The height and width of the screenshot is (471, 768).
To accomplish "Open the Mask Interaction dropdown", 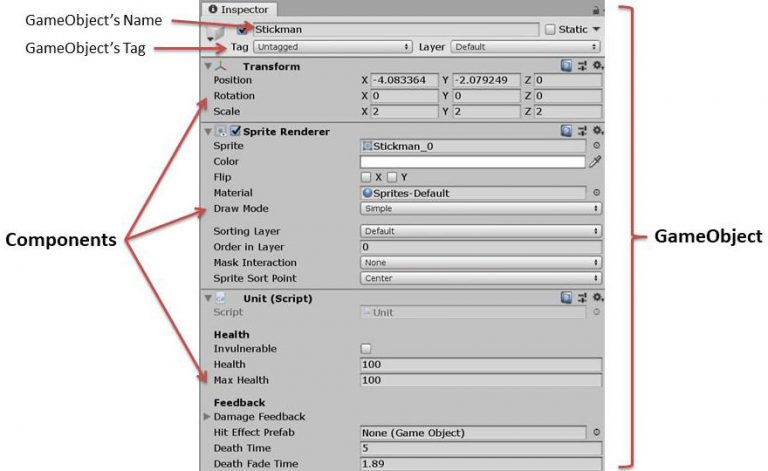I will pyautogui.click(x=480, y=262).
